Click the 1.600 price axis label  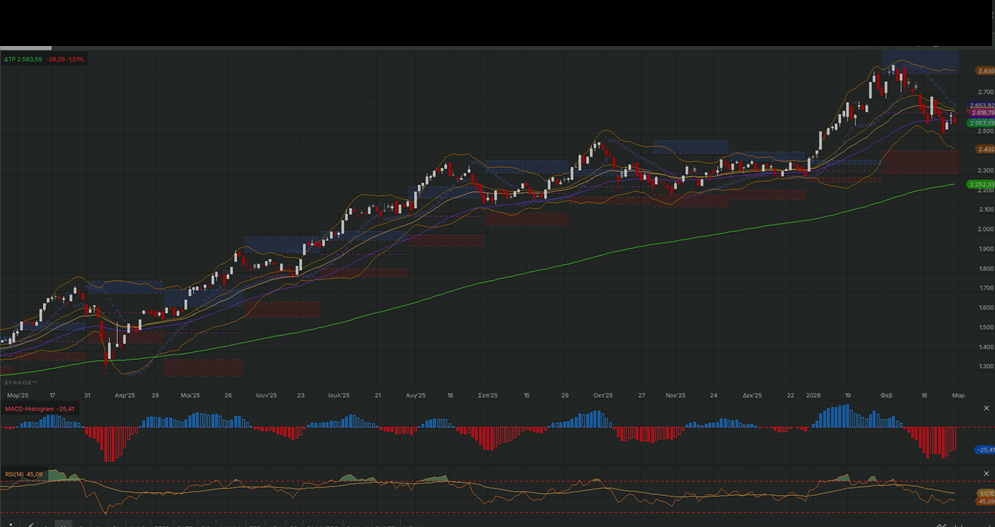coord(985,308)
